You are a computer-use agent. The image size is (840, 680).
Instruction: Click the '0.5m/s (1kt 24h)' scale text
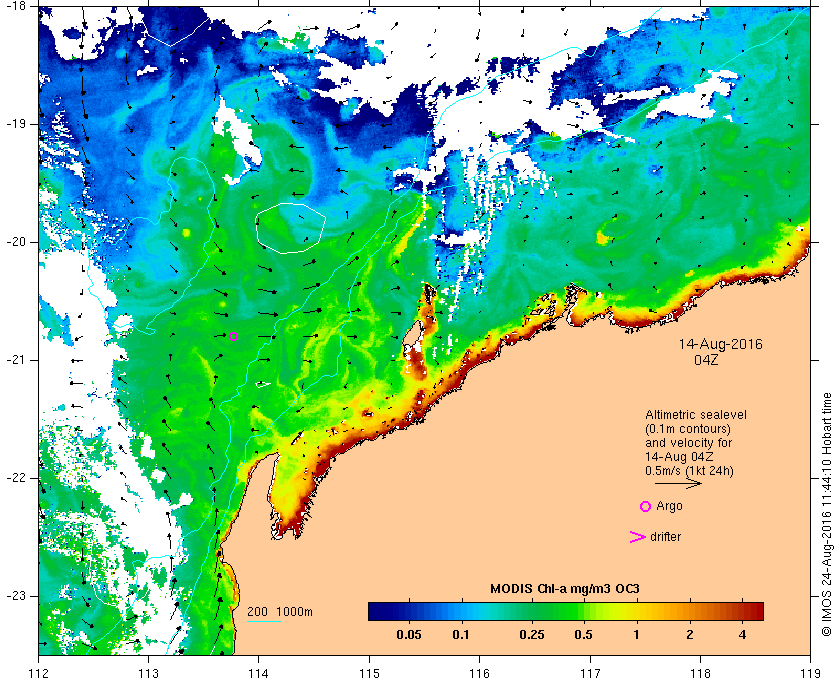coord(689,471)
